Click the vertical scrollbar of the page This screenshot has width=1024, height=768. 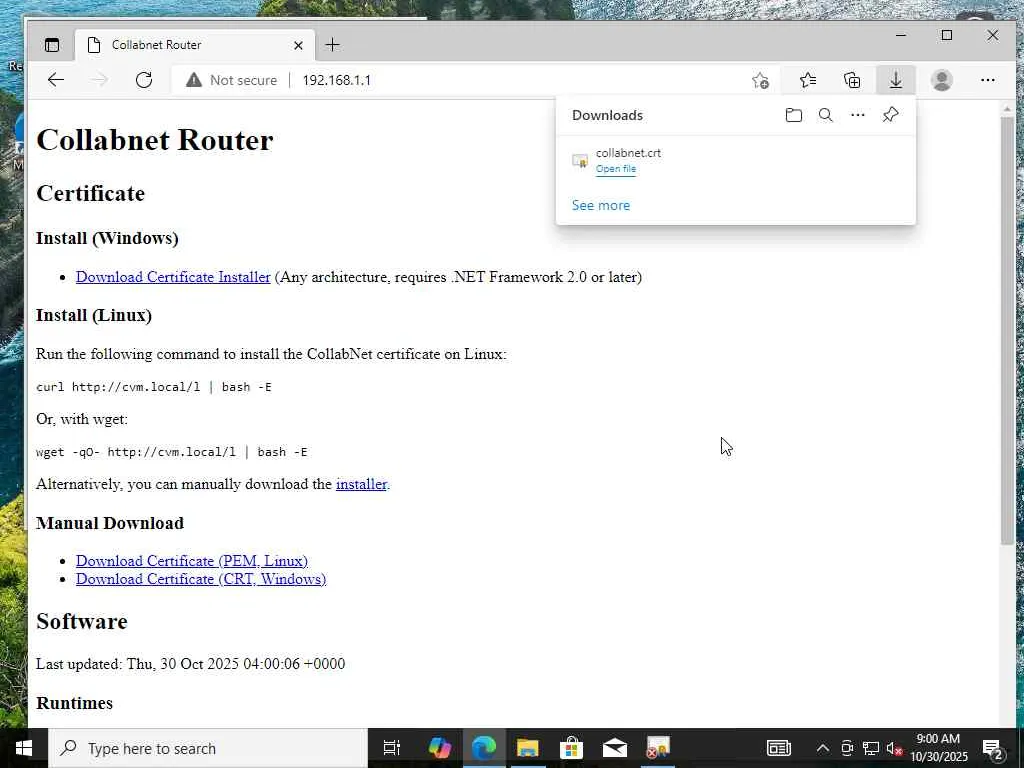[x=1007, y=332]
